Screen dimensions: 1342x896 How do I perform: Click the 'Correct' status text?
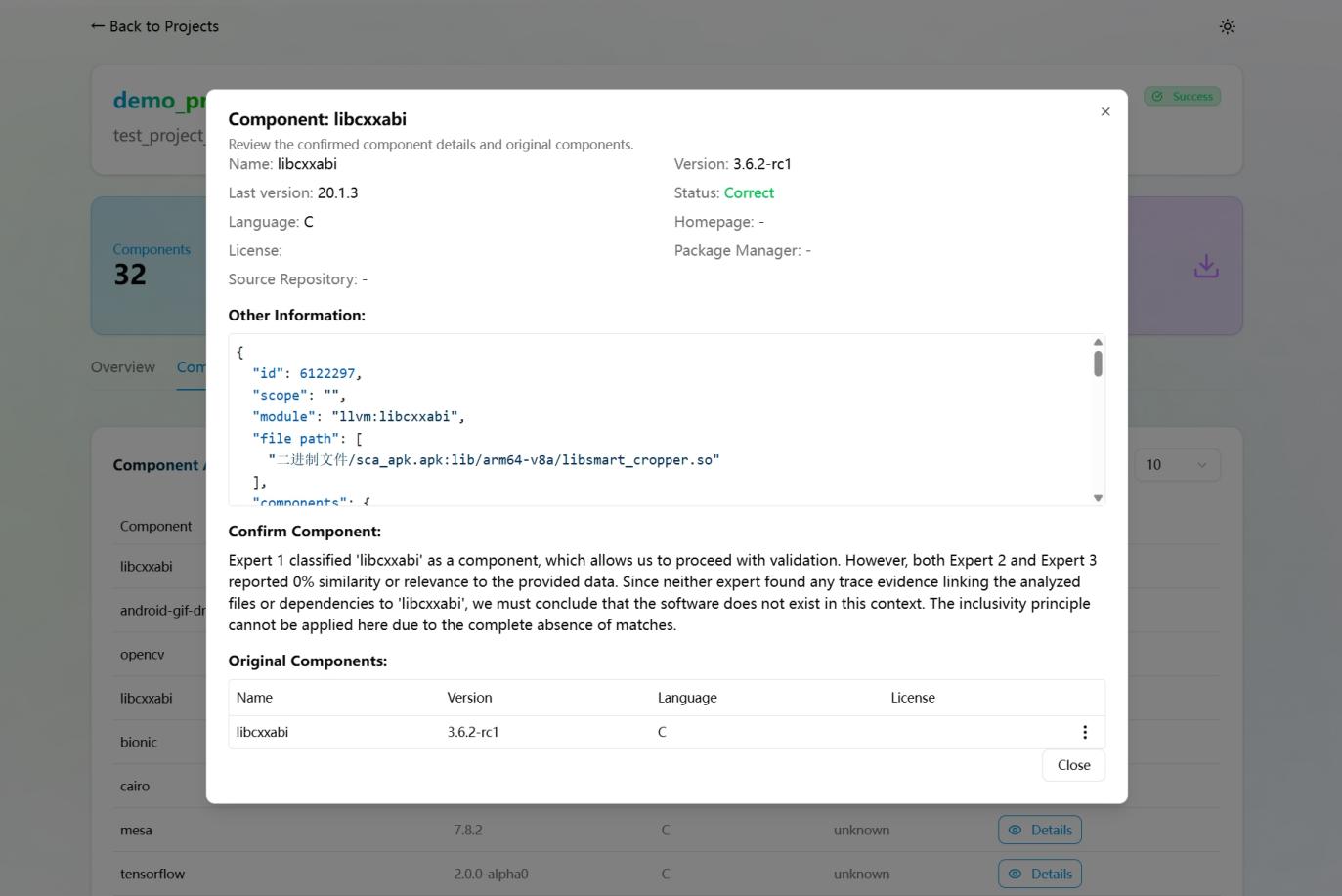click(x=749, y=193)
